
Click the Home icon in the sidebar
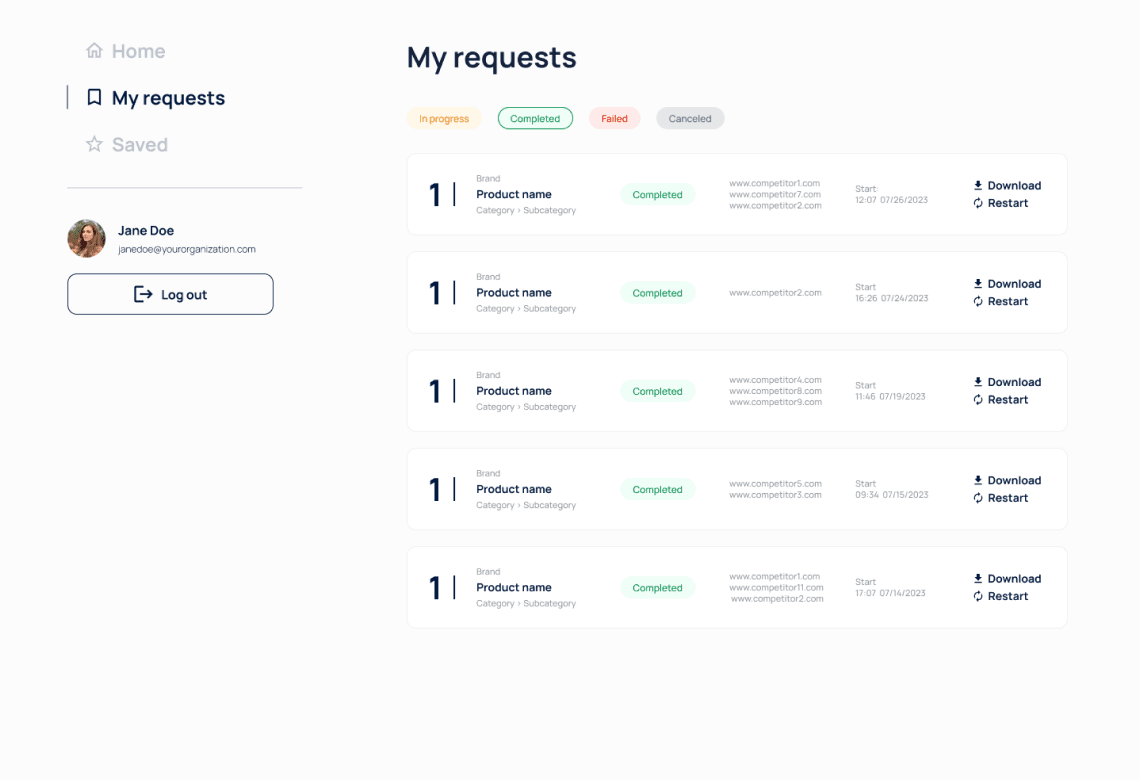[x=94, y=50]
